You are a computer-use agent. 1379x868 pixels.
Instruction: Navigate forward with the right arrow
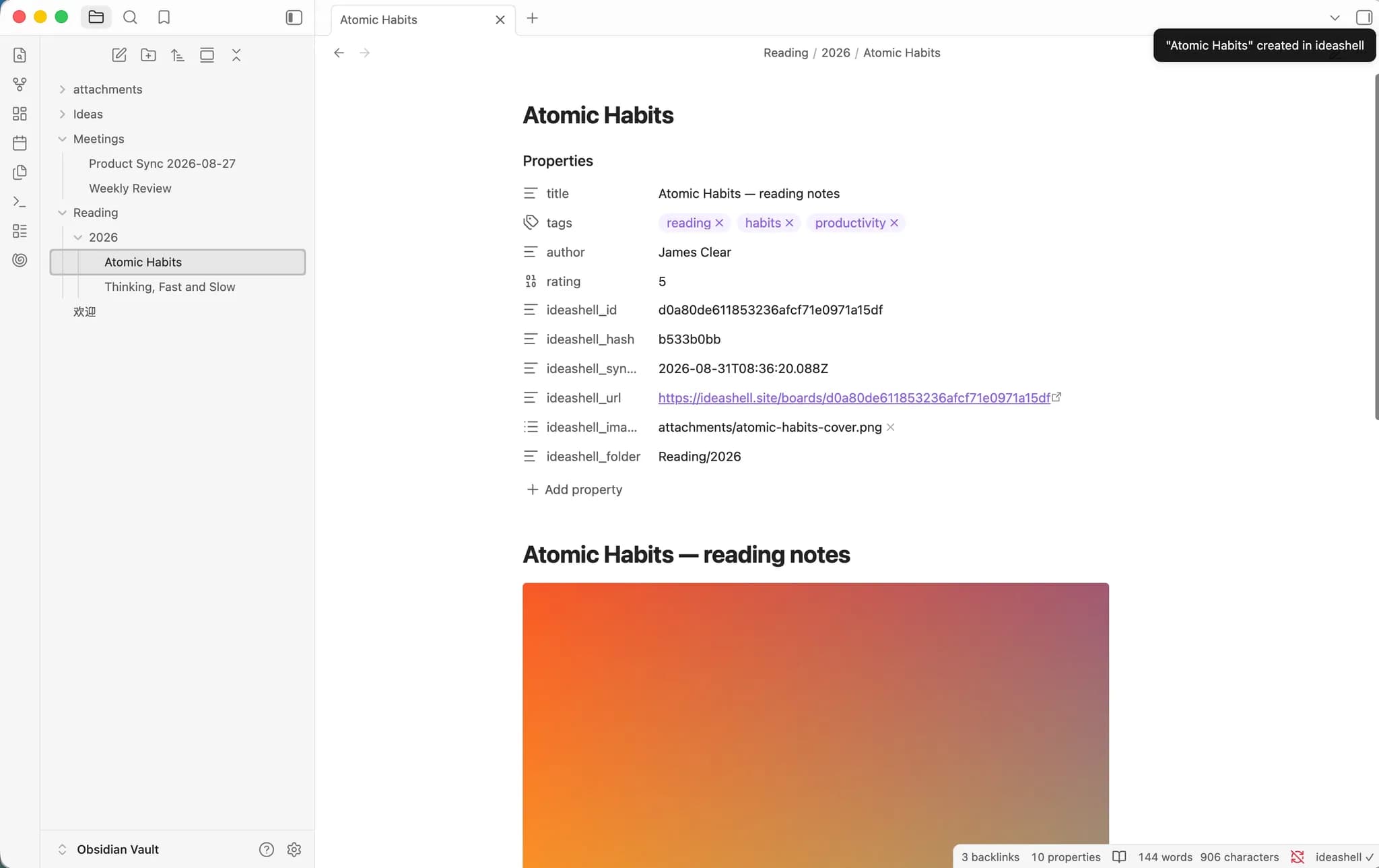pos(364,53)
